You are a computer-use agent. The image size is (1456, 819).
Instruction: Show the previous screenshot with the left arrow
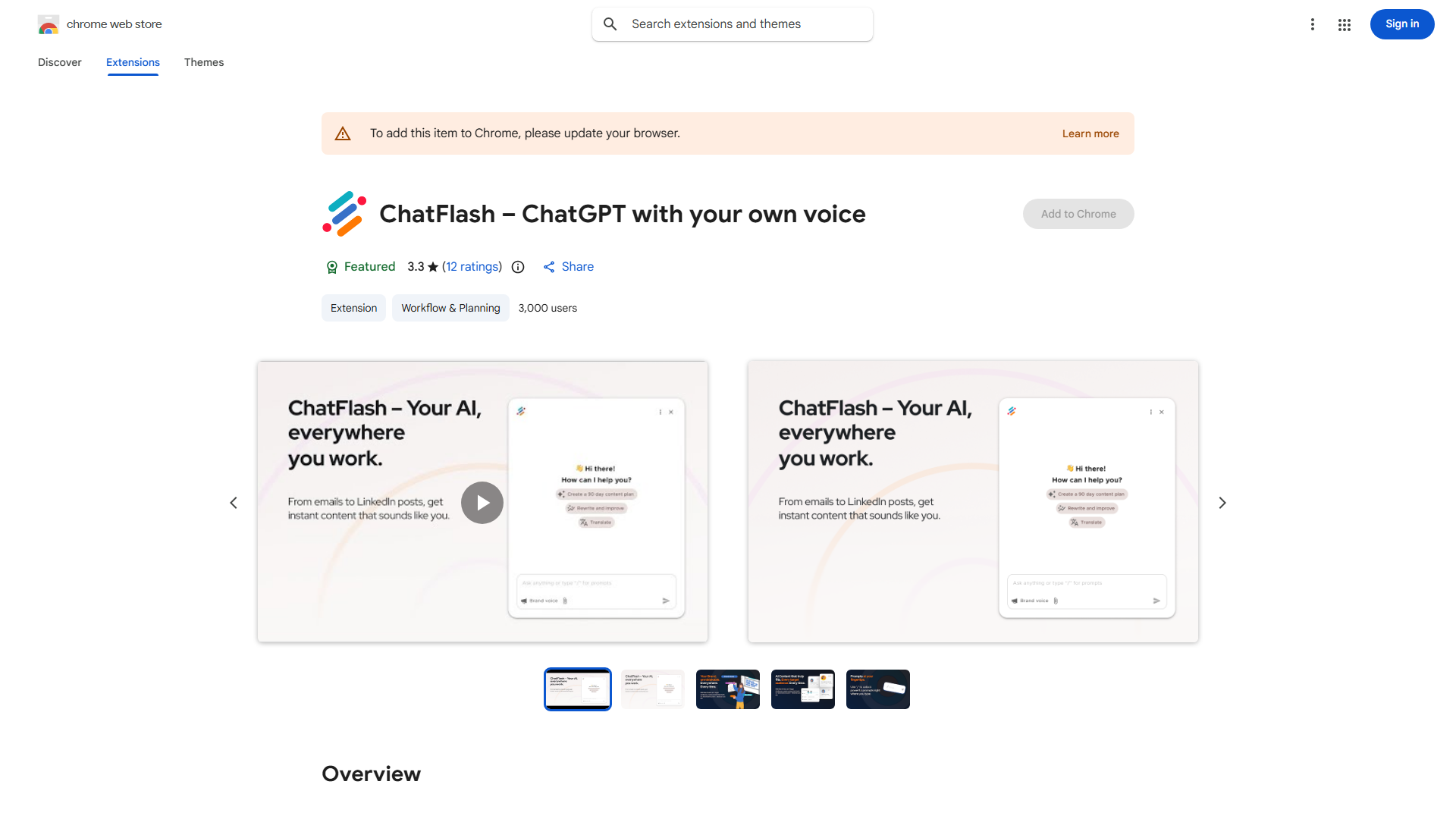point(234,502)
